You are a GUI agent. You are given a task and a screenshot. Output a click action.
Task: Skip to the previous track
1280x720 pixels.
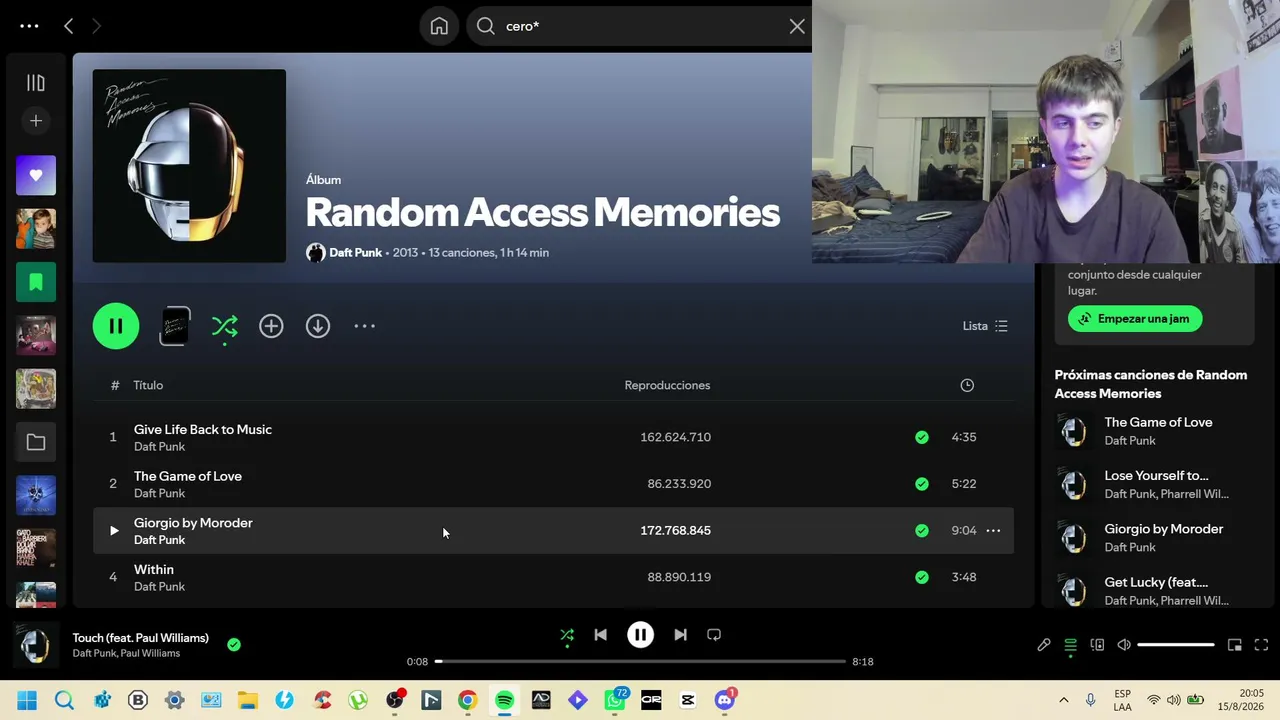click(x=600, y=635)
